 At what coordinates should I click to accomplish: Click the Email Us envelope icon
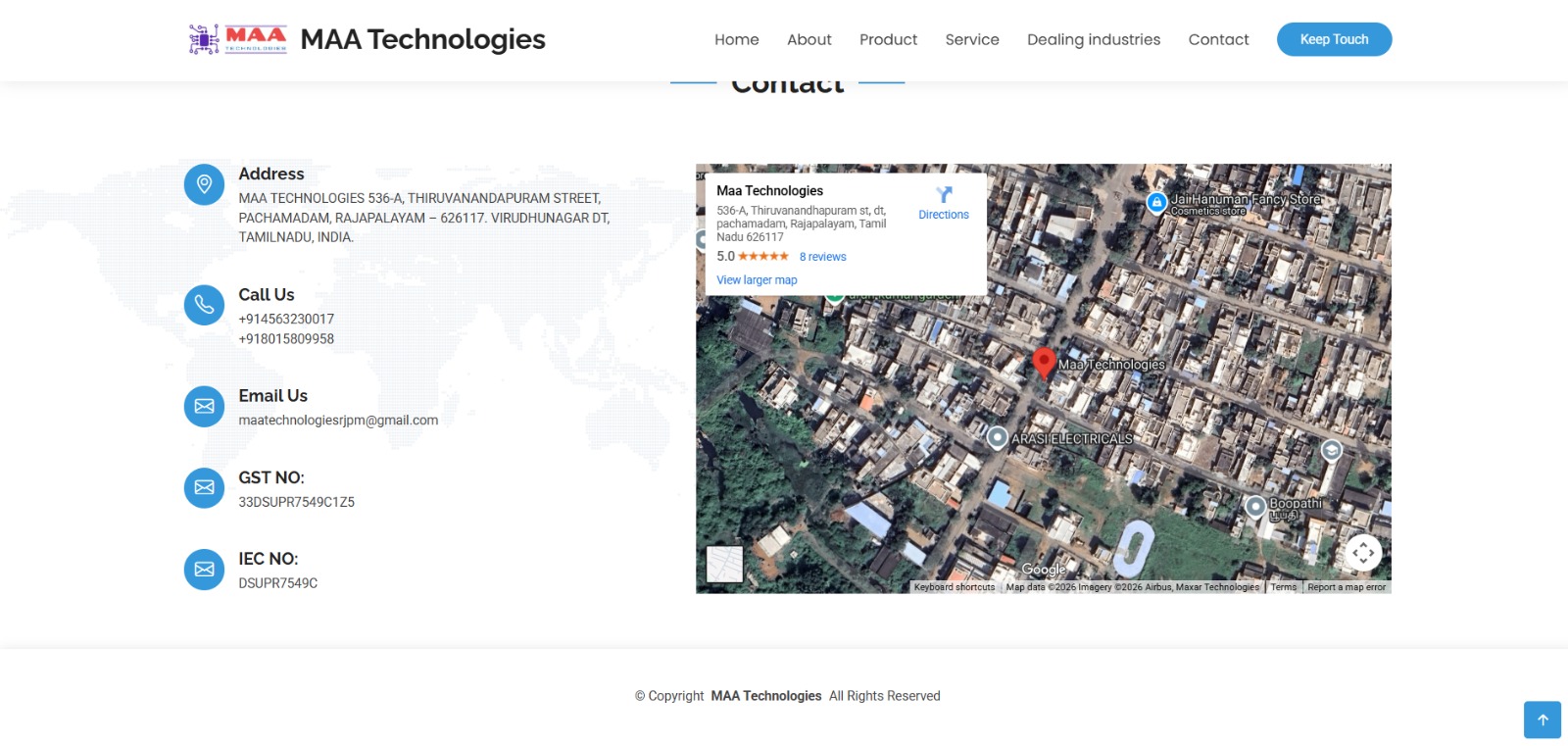coord(204,406)
